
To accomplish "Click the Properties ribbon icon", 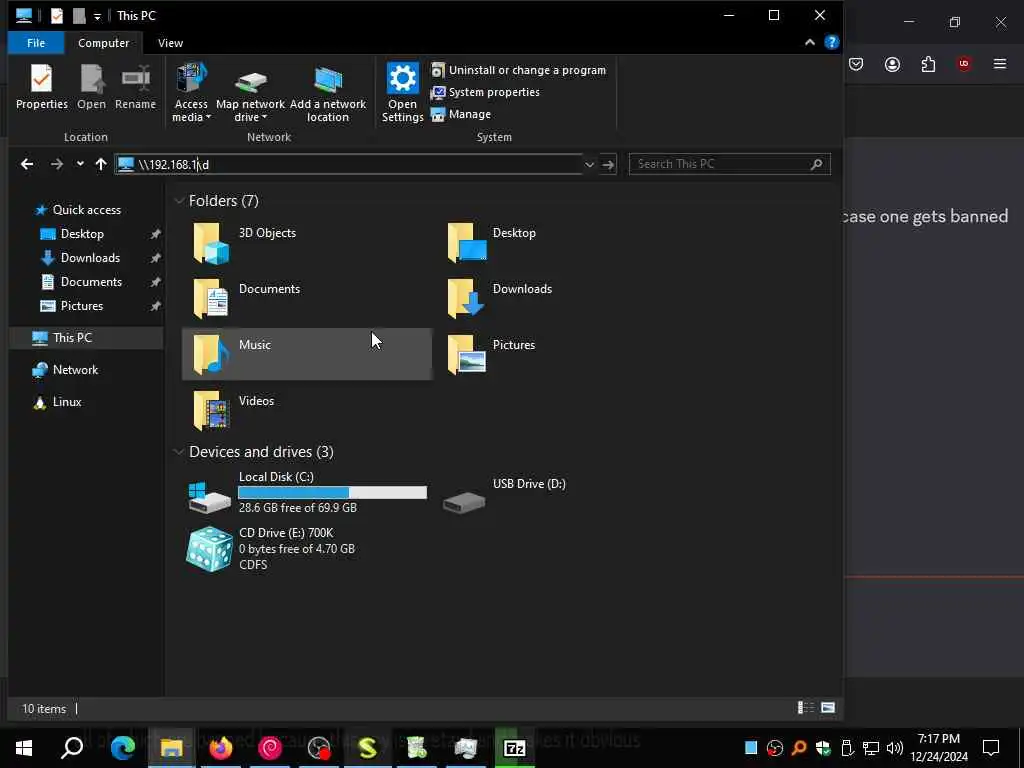I will tap(42, 87).
